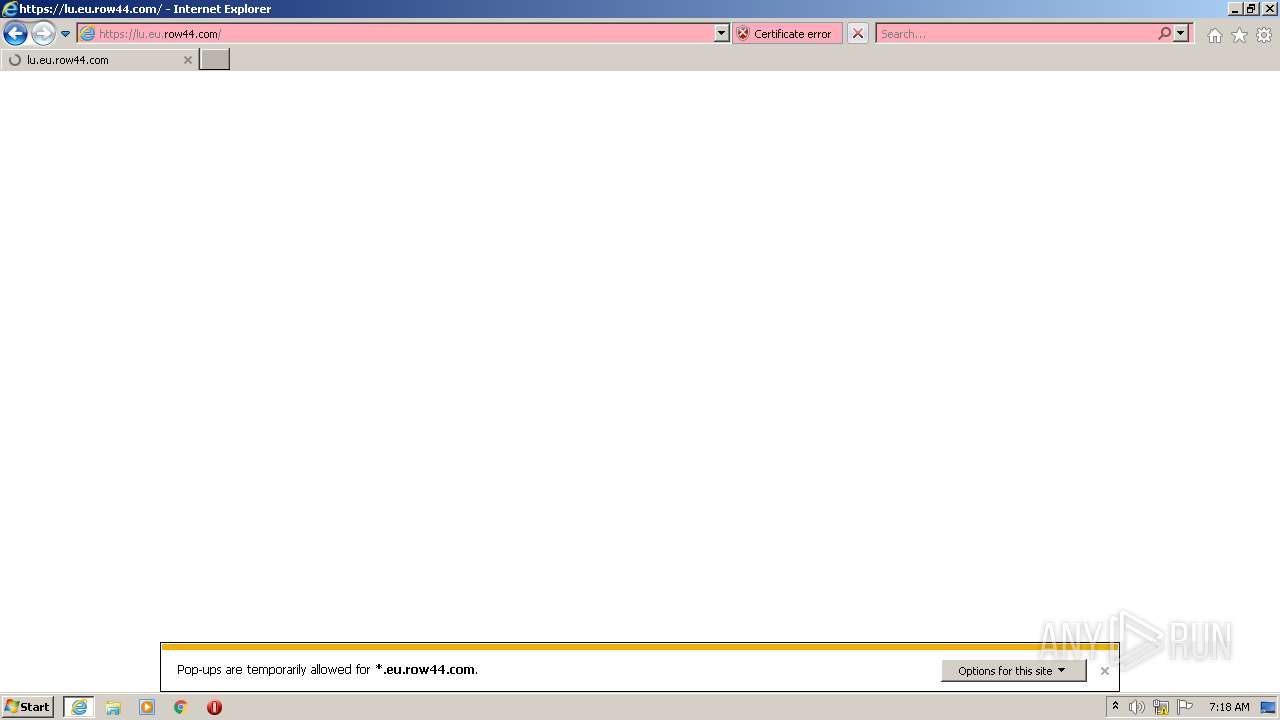The width and height of the screenshot is (1280, 720).
Task: Open the volume speaker tray icon
Action: (1137, 707)
